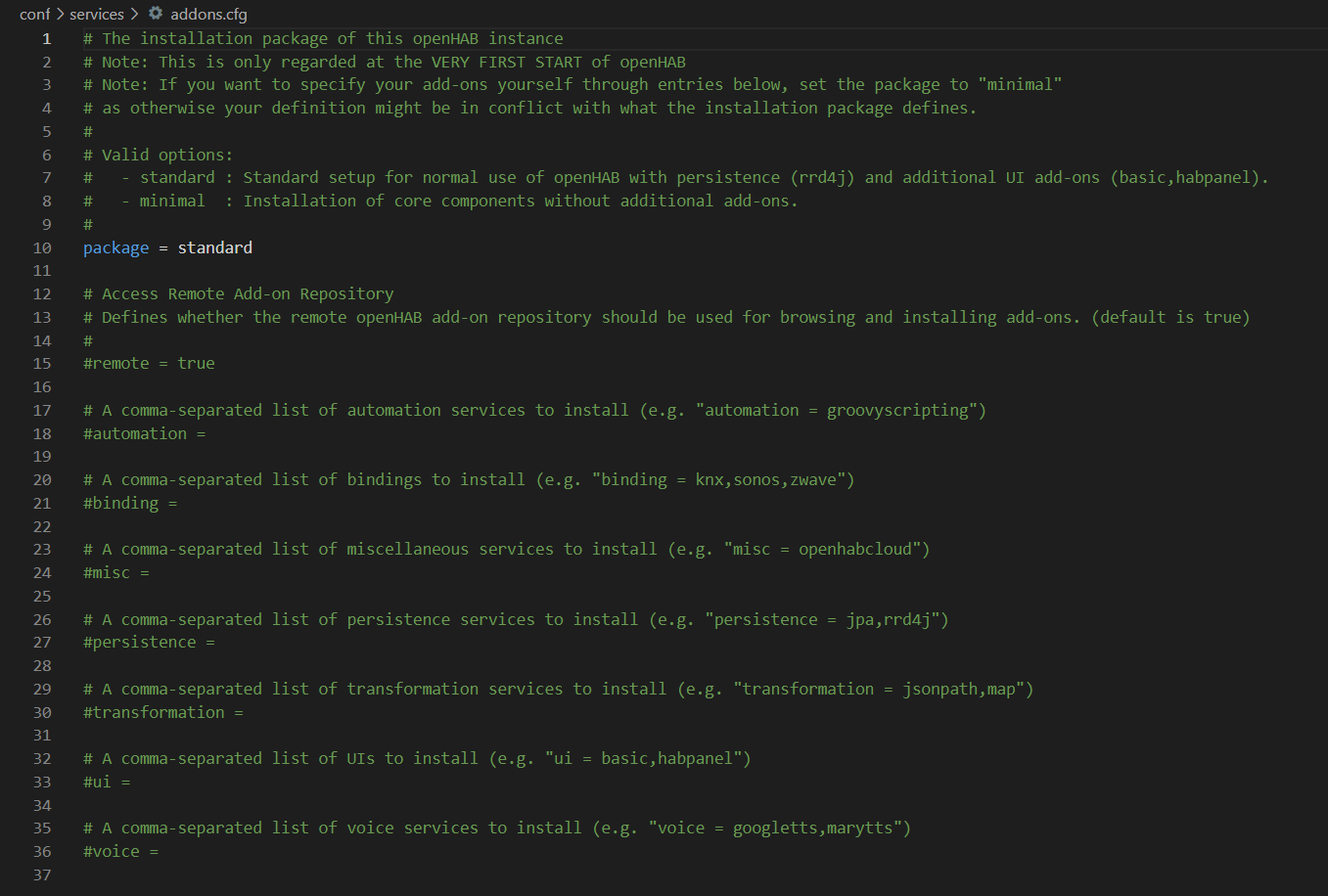
Task: Place cursor in the #remote = true line
Action: tap(149, 363)
